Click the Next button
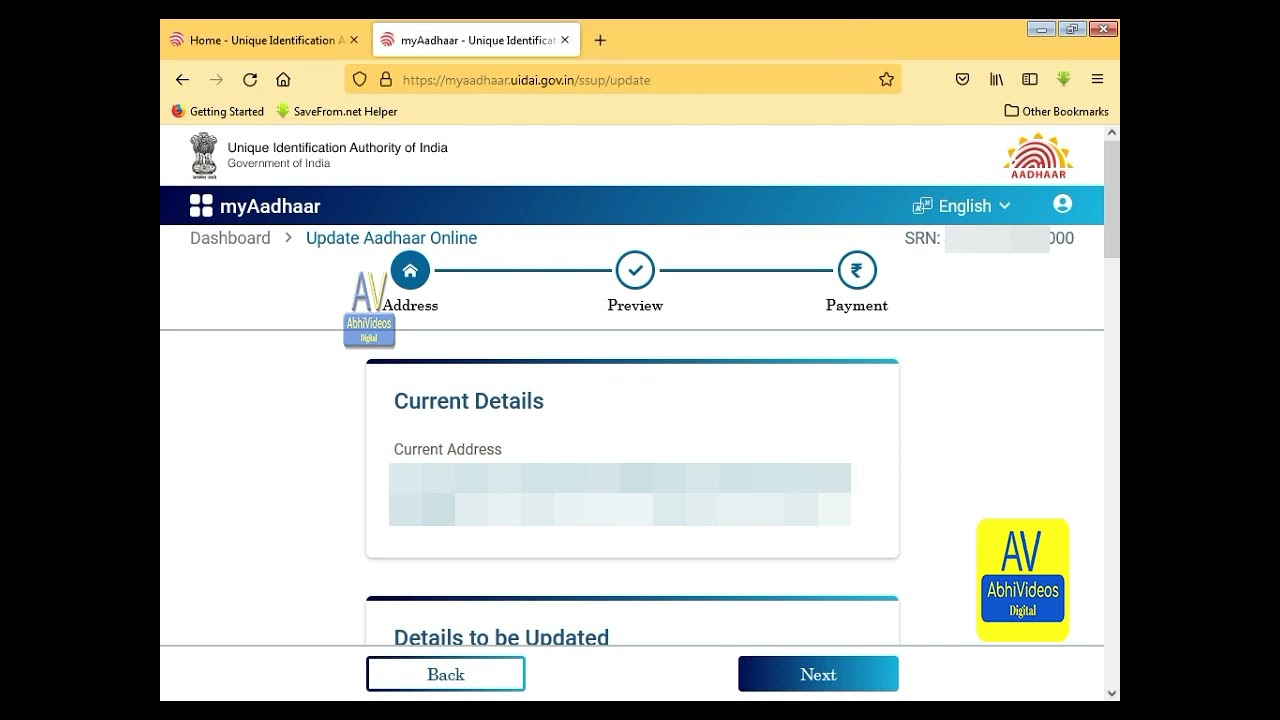The height and width of the screenshot is (720, 1280). point(818,674)
